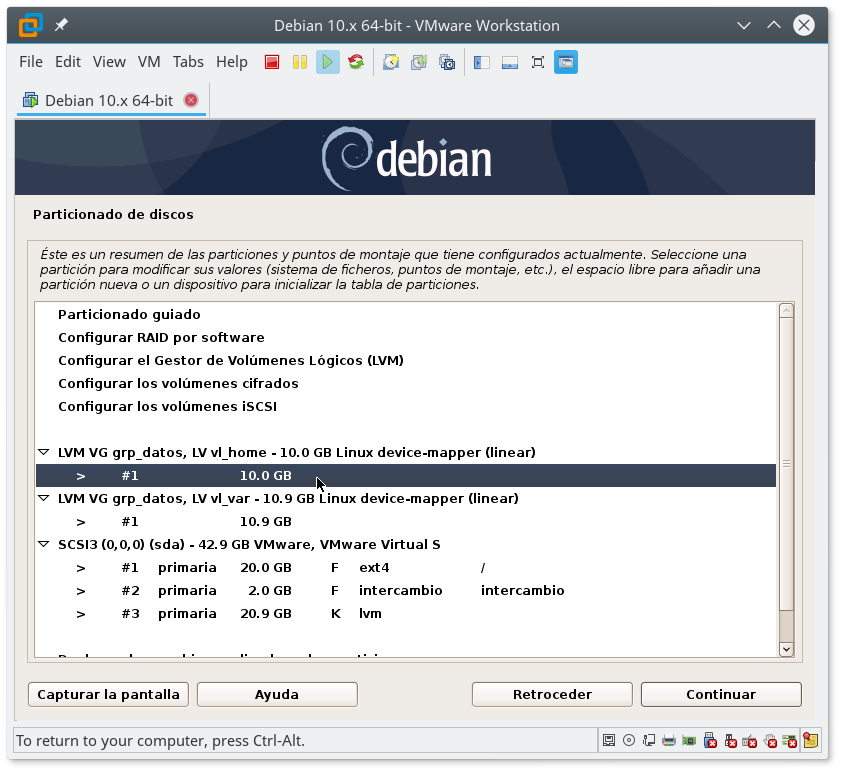This screenshot has width=841, height=772.
Task: Click the disconnected USB device icon after the blue drive
Action: pos(730,741)
